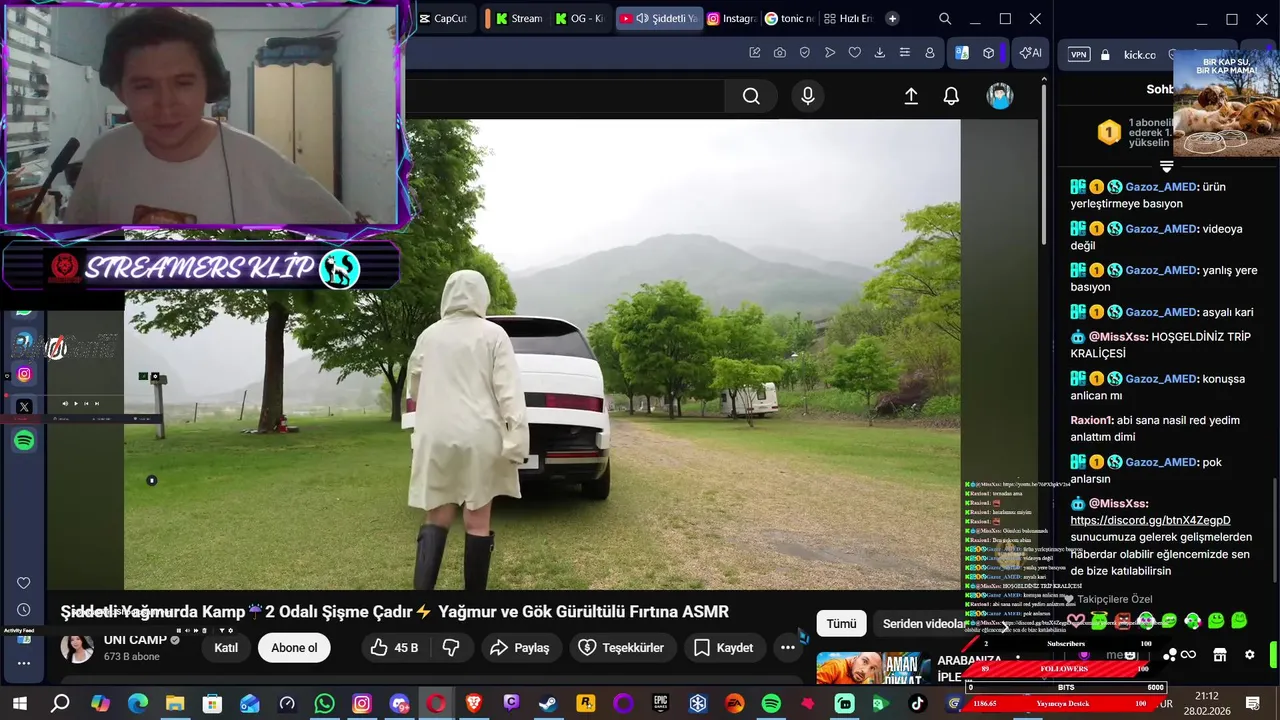Viewport: 1280px width, 720px height.
Task: Click the Katıl join button
Action: point(226,648)
